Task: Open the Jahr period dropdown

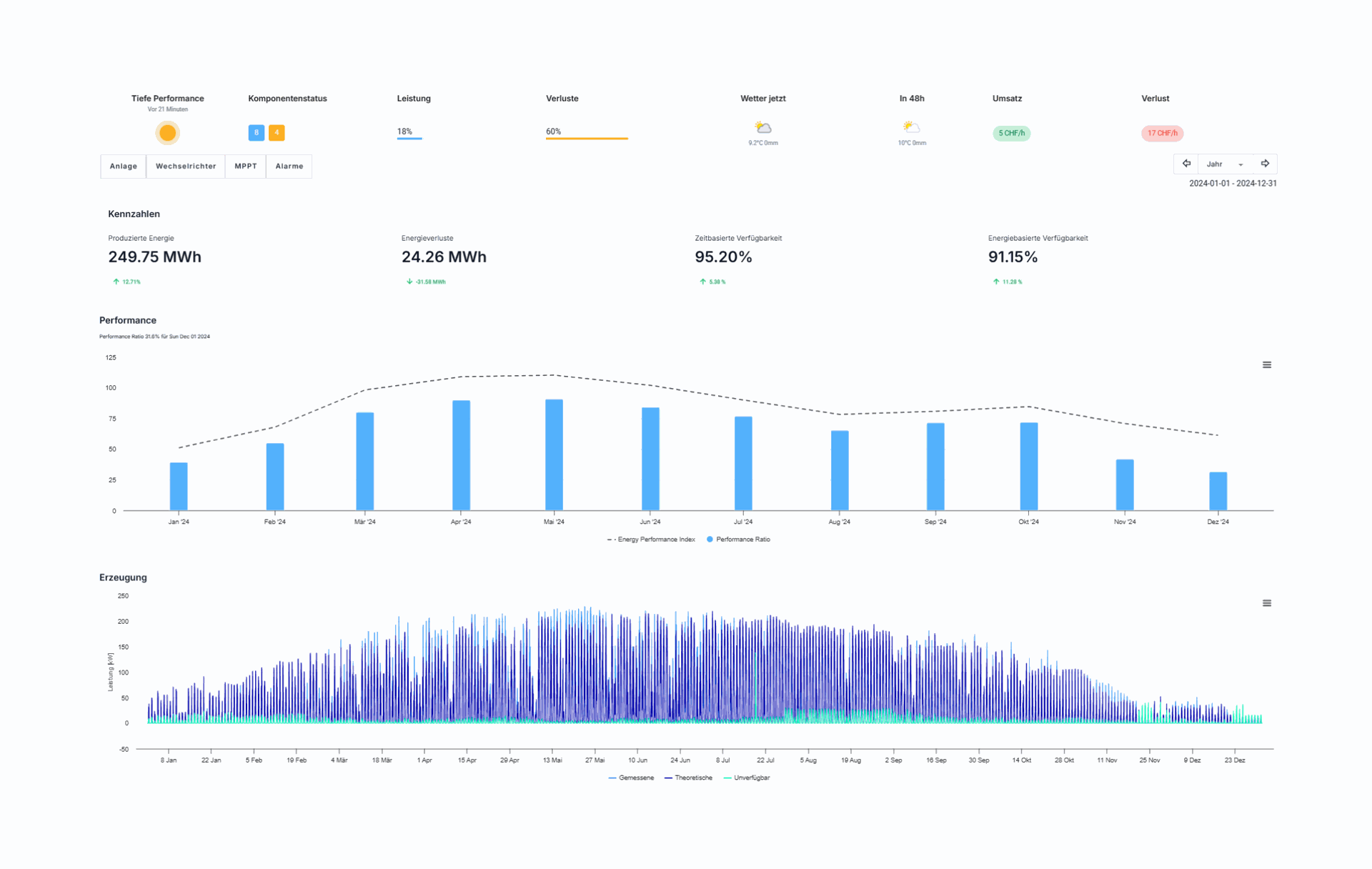Action: [1225, 164]
